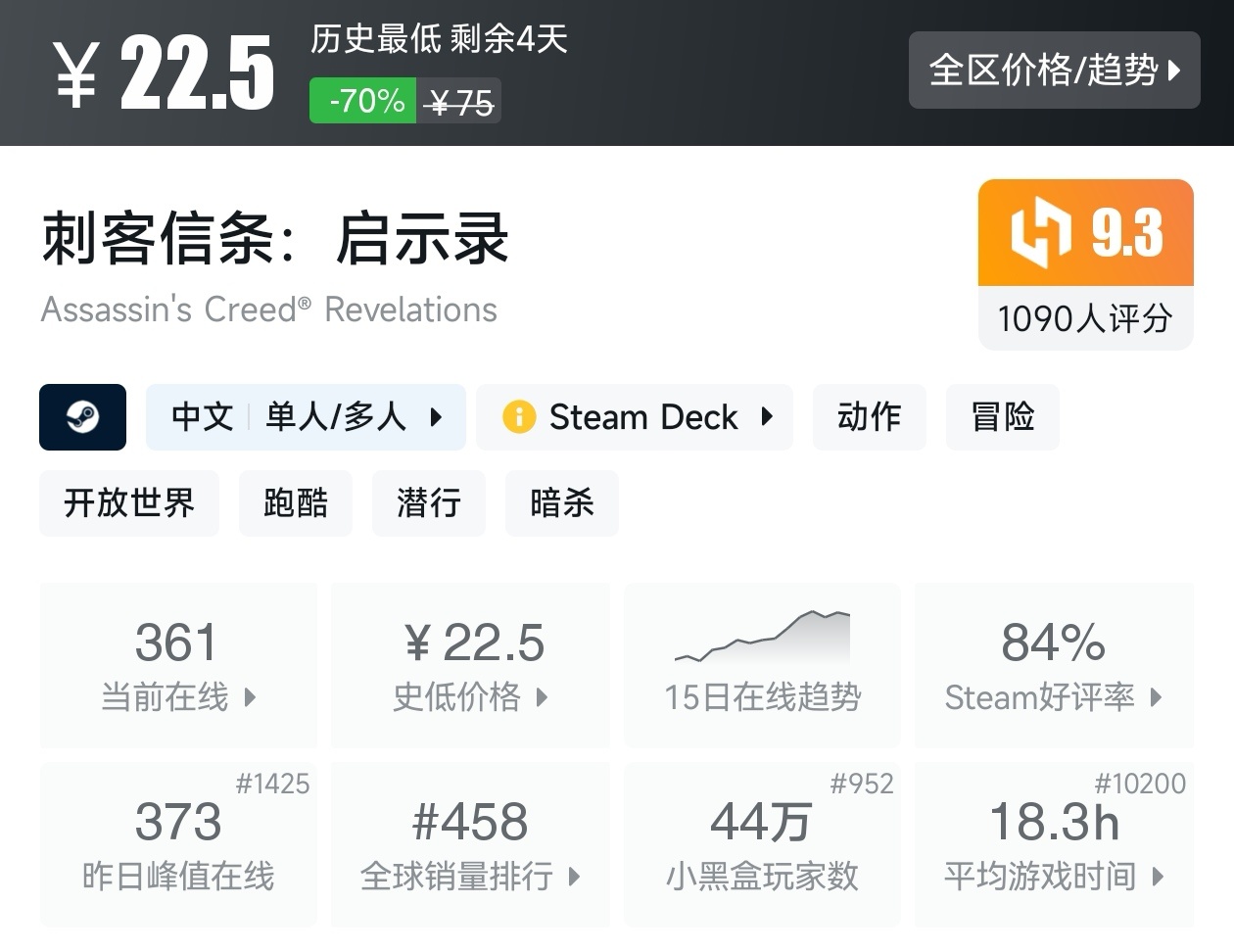Tap the 刺客信条：启示录 game title

click(275, 238)
